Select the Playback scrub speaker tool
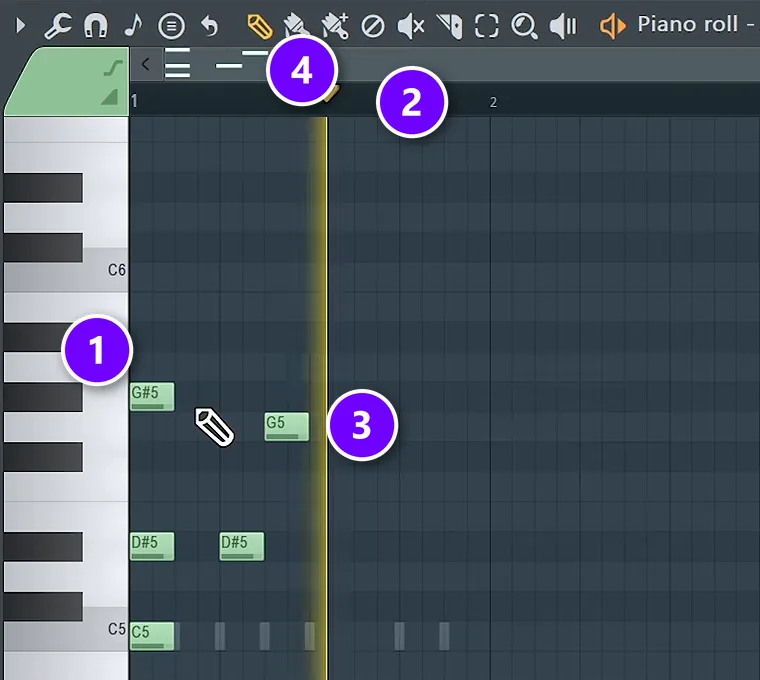The width and height of the screenshot is (760, 680). pos(563,26)
